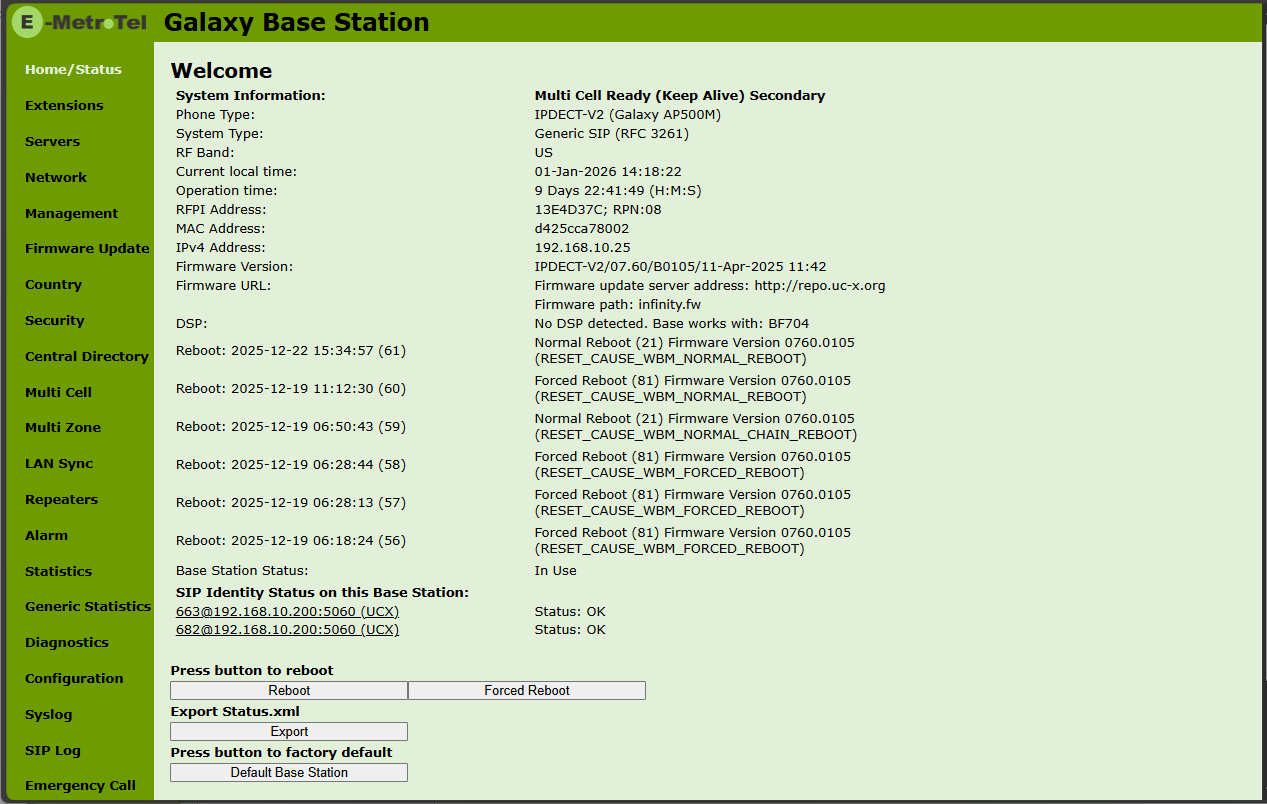
Task: Open Generic Statistics
Action: tap(88, 607)
